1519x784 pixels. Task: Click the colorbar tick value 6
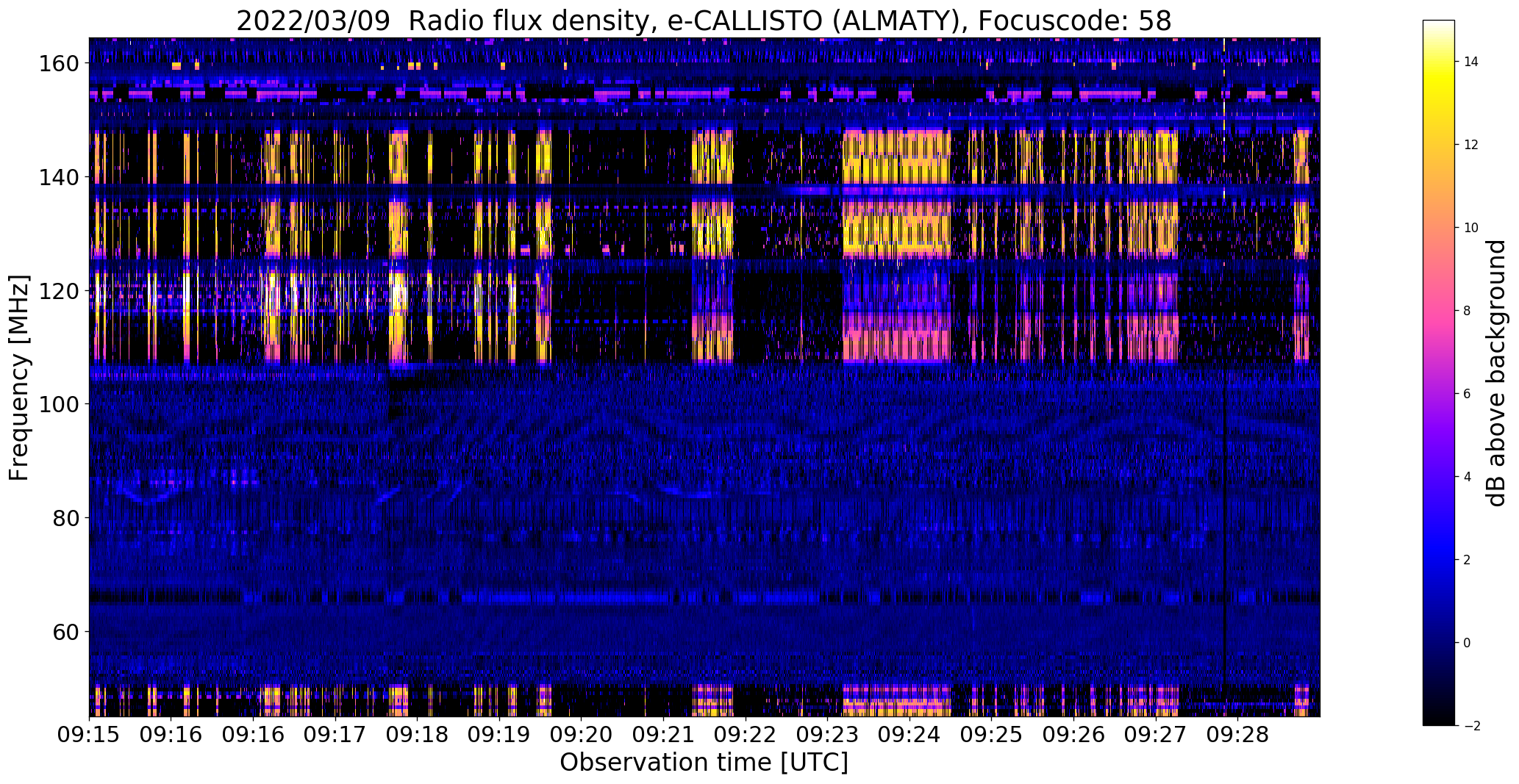click(x=1468, y=394)
